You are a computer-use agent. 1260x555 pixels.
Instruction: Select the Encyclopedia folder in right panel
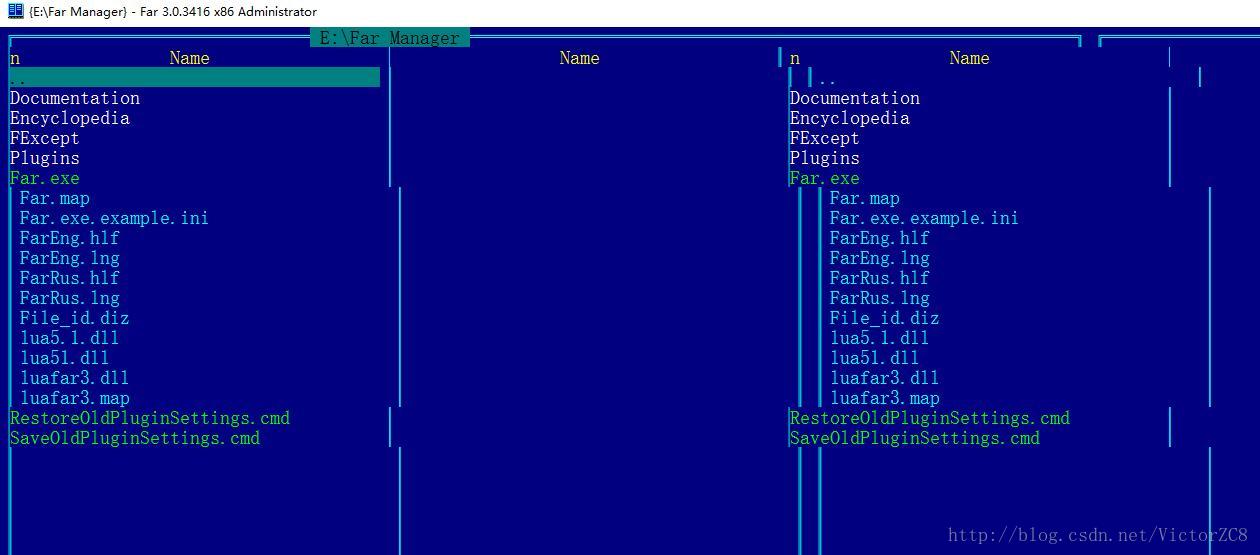850,118
